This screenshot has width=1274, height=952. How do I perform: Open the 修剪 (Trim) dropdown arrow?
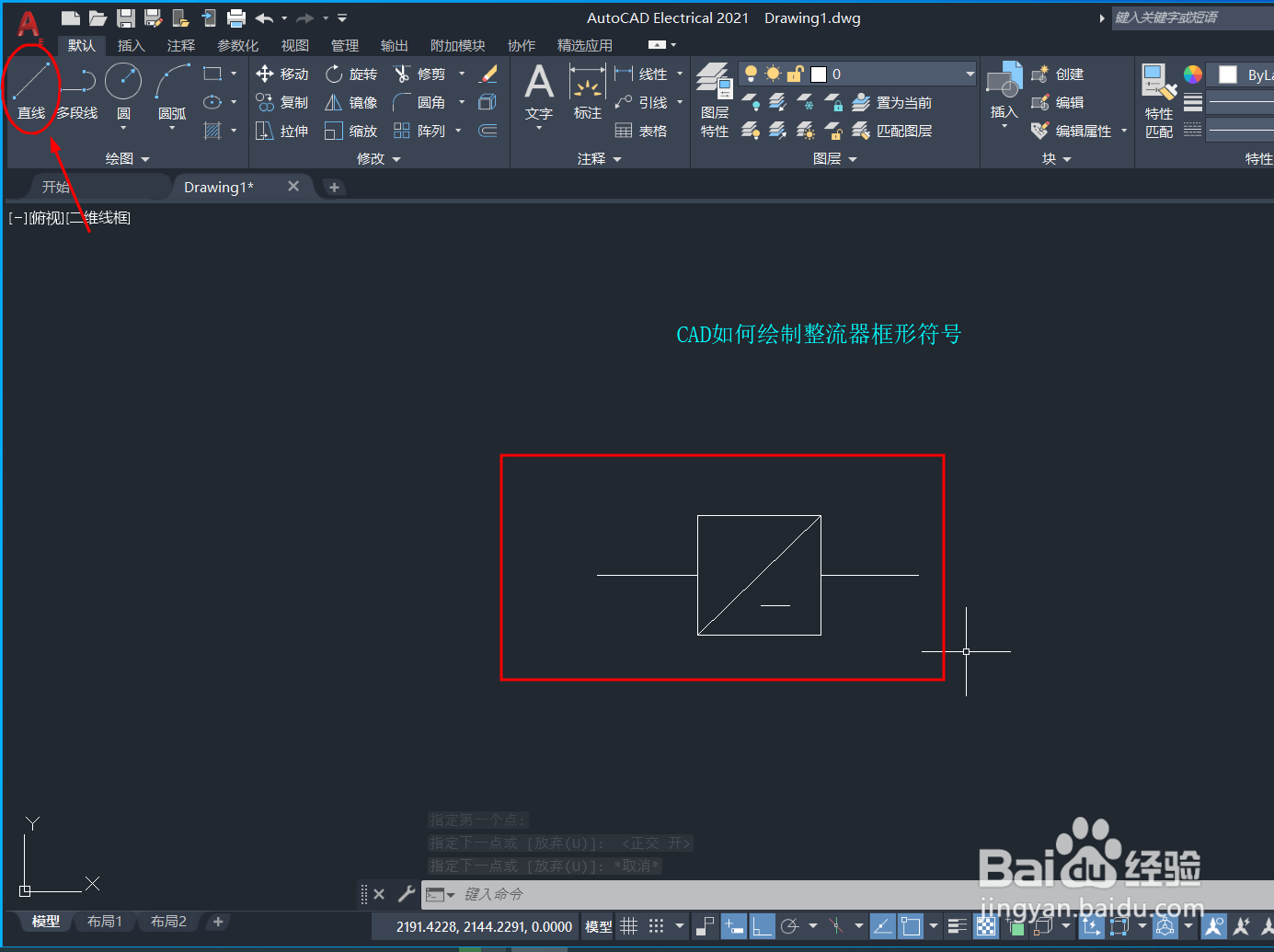[462, 74]
